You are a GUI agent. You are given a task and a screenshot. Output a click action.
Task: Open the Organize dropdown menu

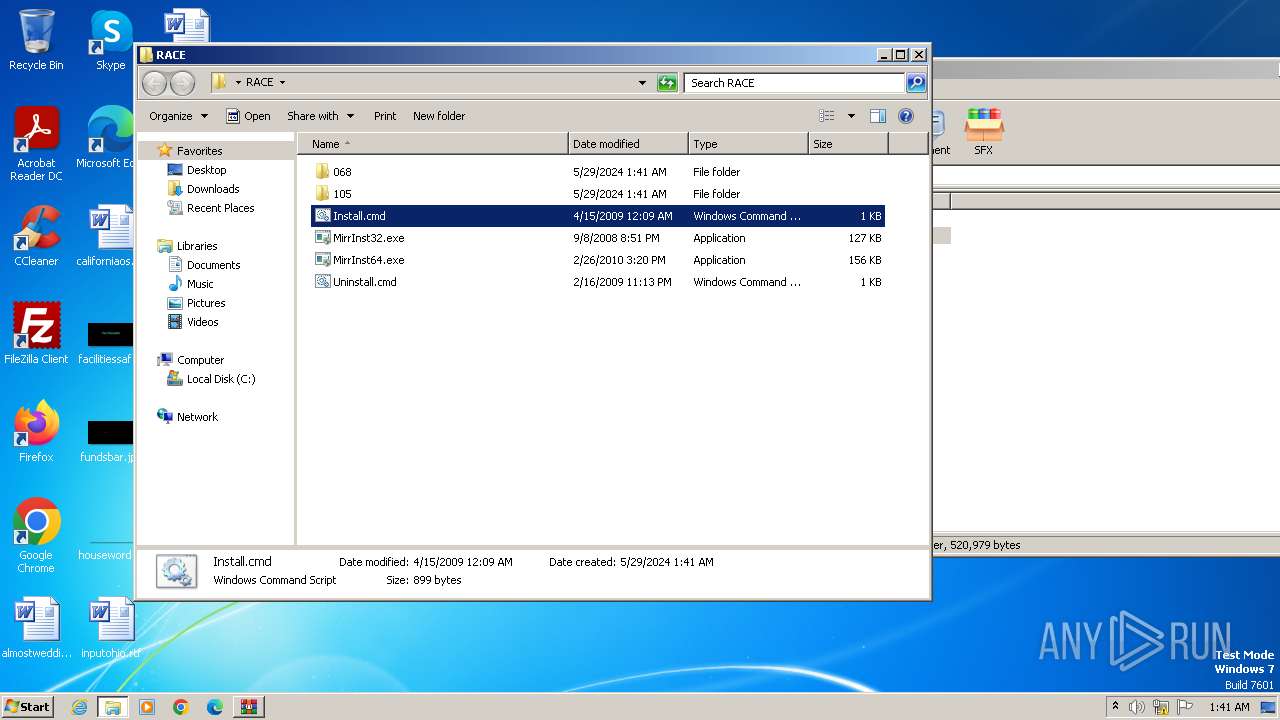coord(178,116)
